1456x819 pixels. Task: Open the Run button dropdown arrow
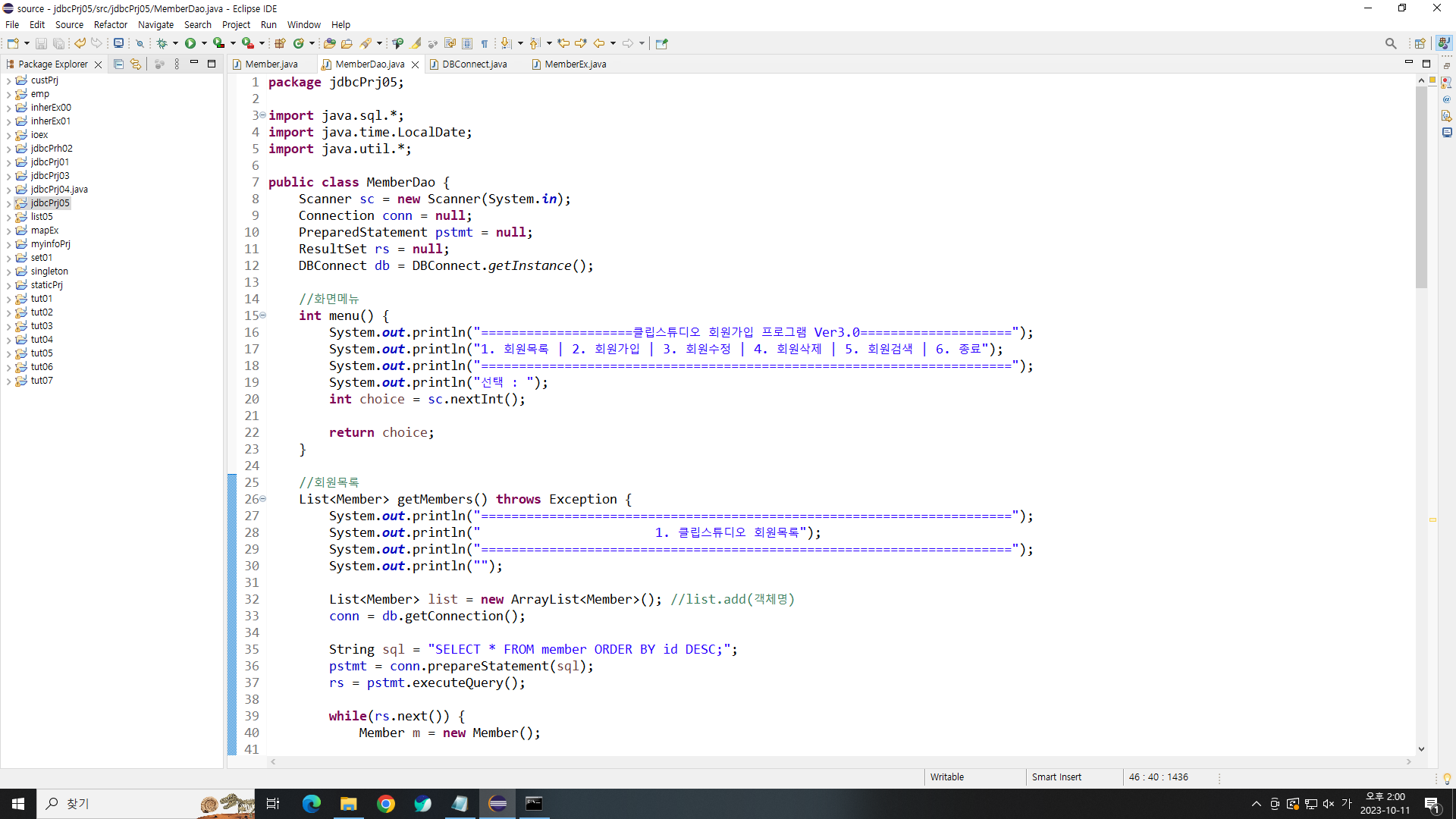[204, 43]
